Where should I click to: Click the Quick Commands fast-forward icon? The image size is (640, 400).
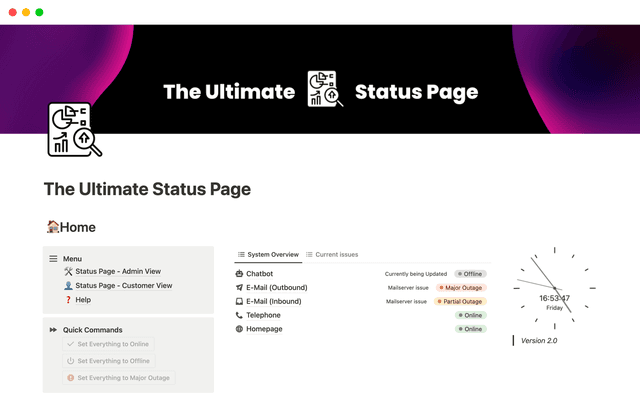[x=53, y=330]
